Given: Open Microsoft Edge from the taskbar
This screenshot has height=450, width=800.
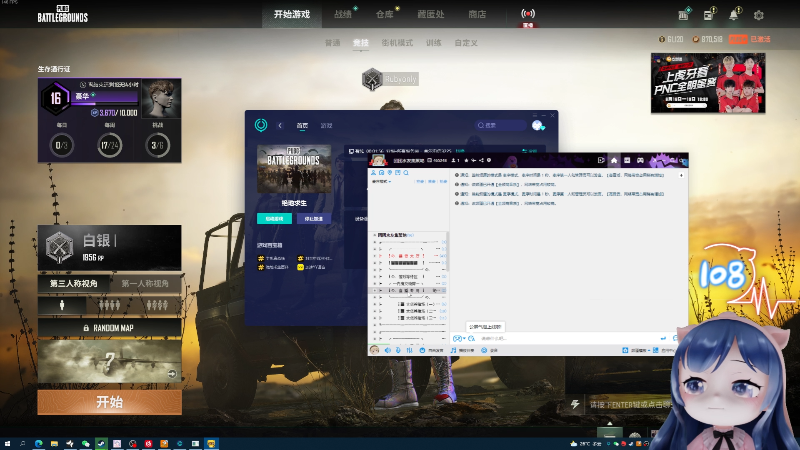Looking at the screenshot, I should coord(39,444).
